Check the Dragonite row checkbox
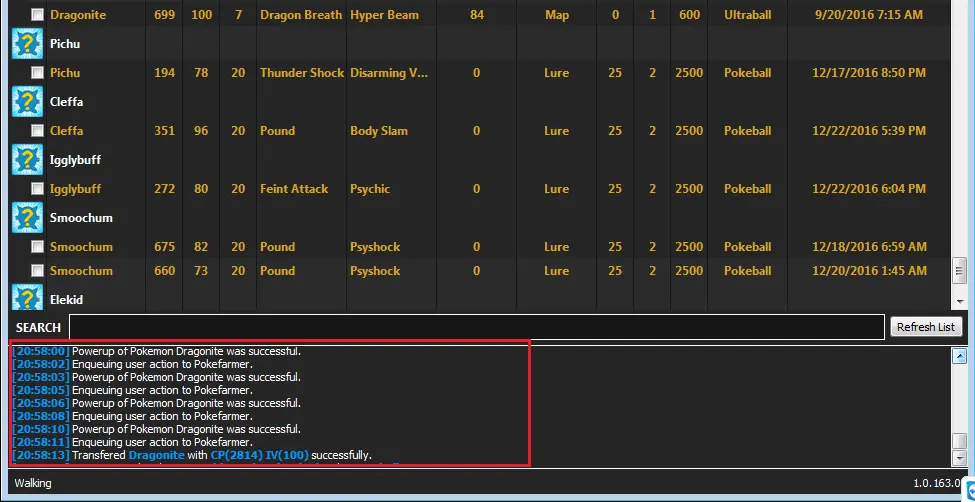The height and width of the screenshot is (502, 975). click(x=37, y=16)
